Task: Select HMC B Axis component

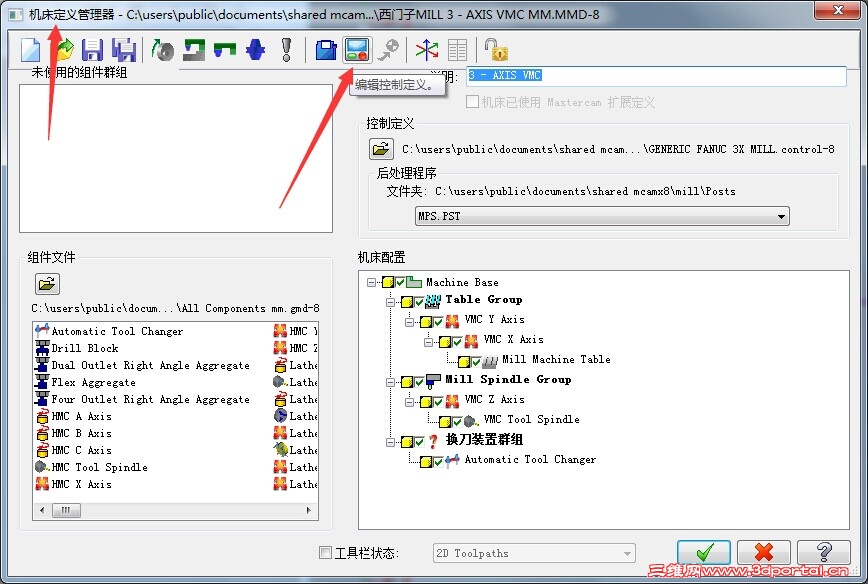Action: [x=74, y=433]
